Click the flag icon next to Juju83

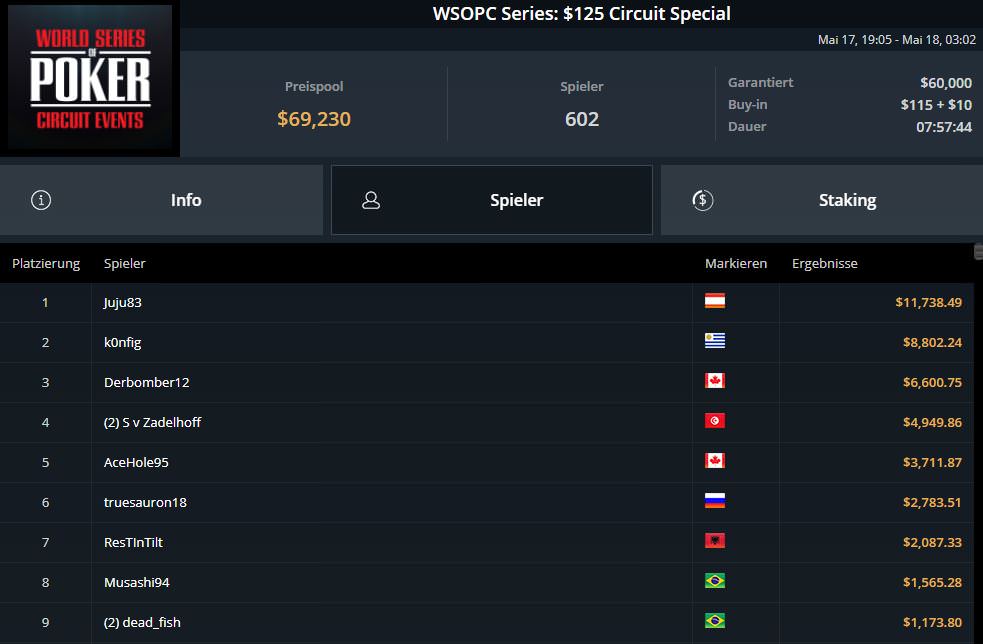714,301
